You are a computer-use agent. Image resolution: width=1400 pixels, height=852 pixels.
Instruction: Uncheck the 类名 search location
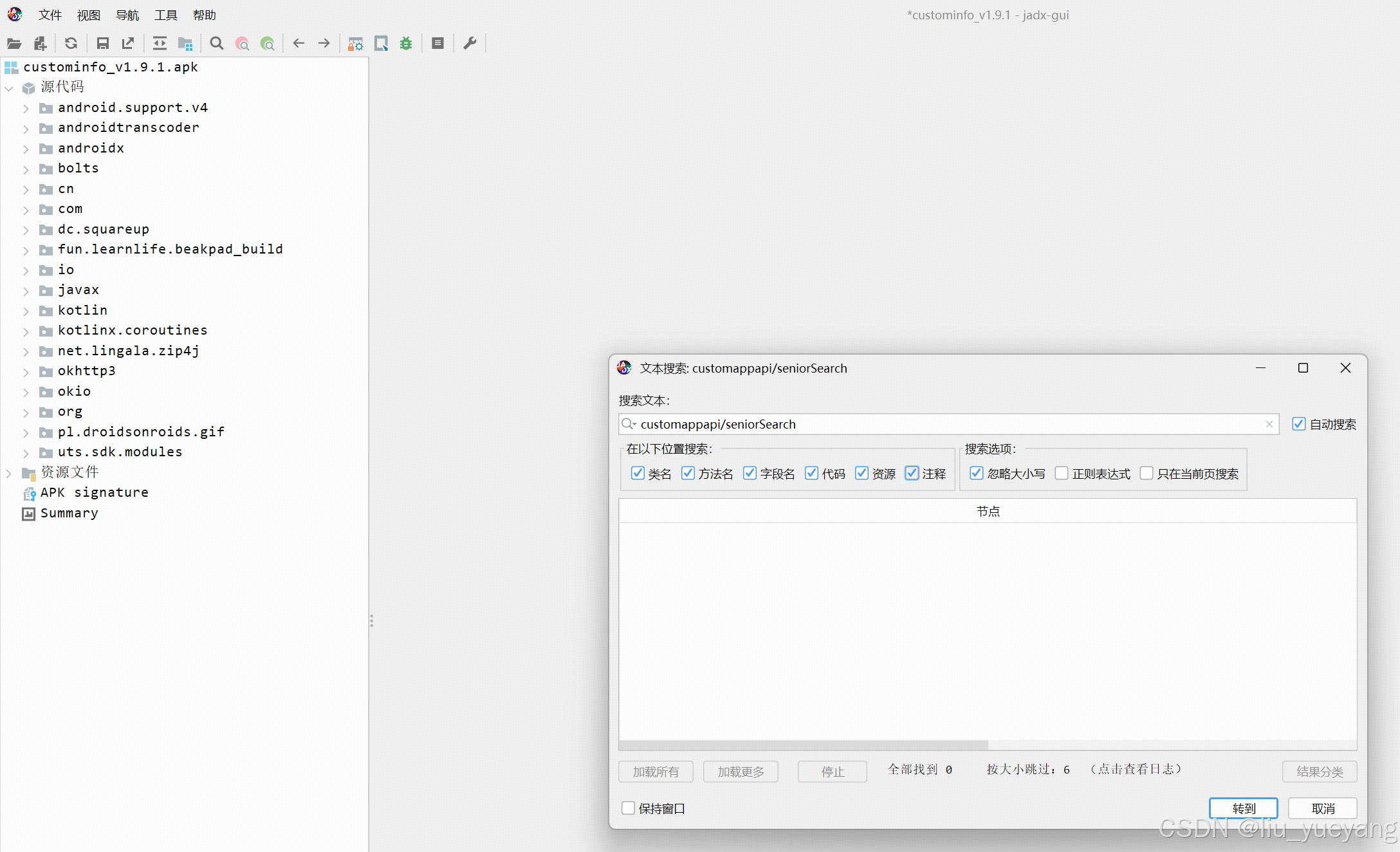[x=638, y=474]
